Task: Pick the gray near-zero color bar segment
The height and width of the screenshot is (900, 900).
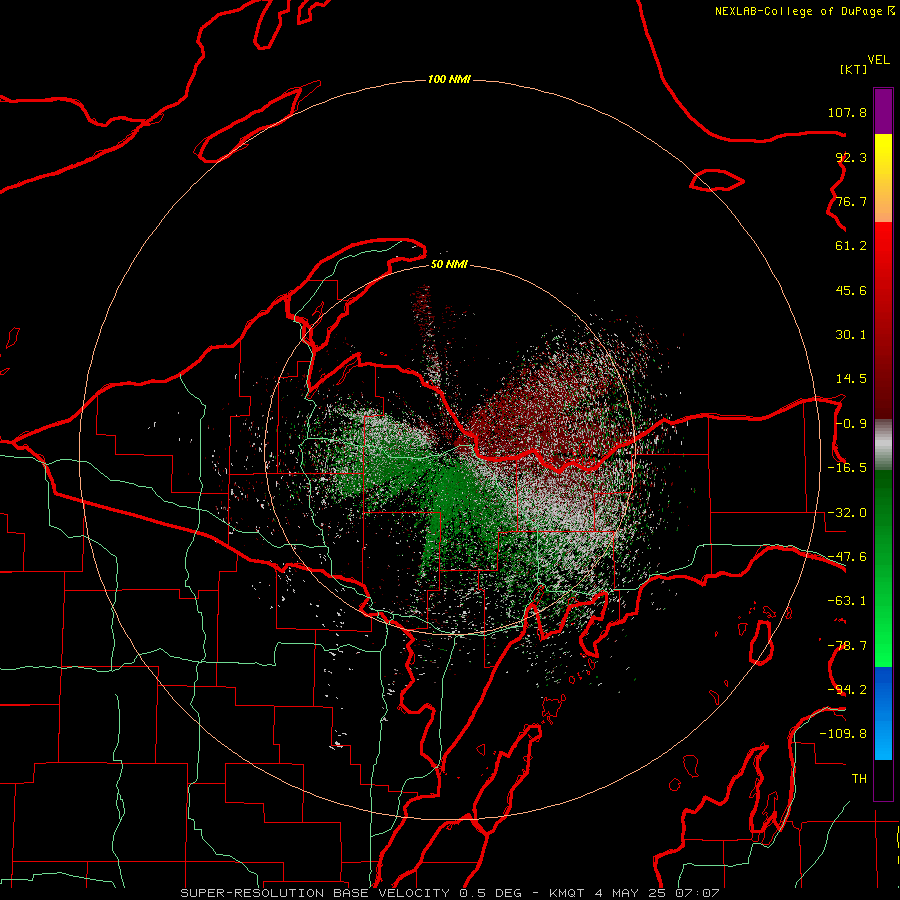Action: (x=883, y=445)
